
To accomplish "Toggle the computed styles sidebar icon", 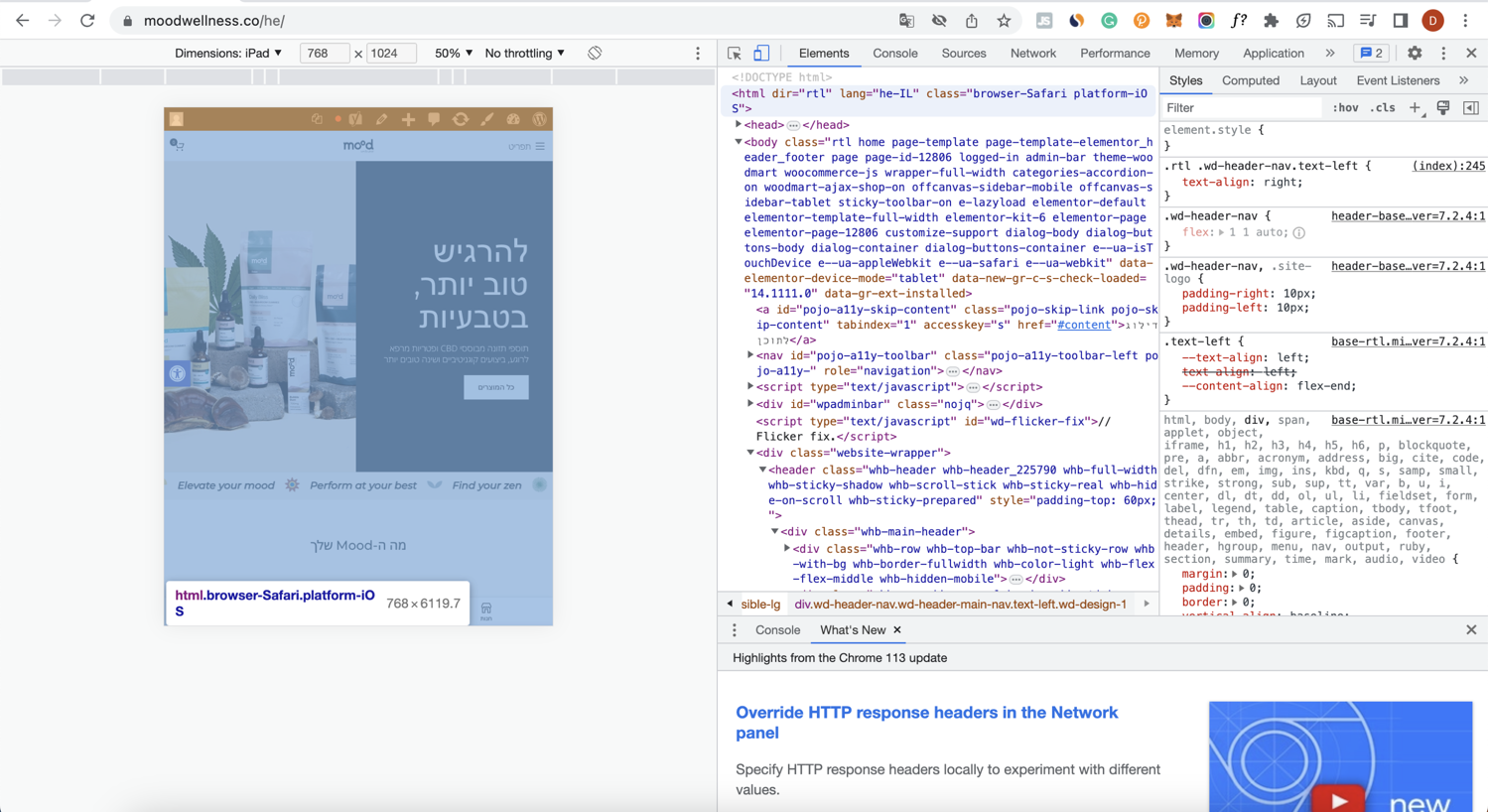I will click(x=1471, y=108).
